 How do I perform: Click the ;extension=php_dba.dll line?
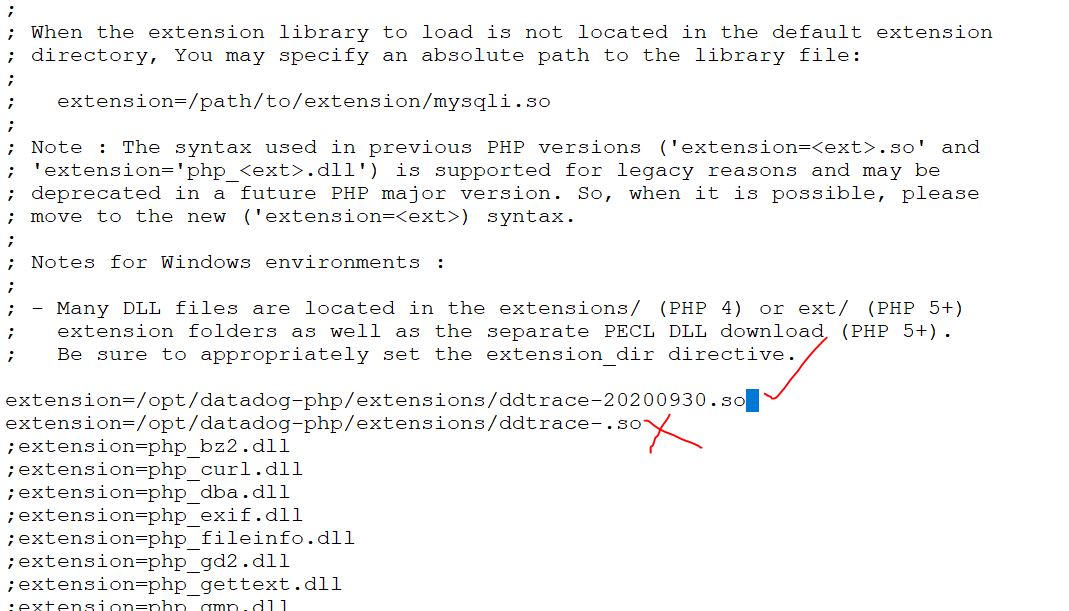point(148,492)
